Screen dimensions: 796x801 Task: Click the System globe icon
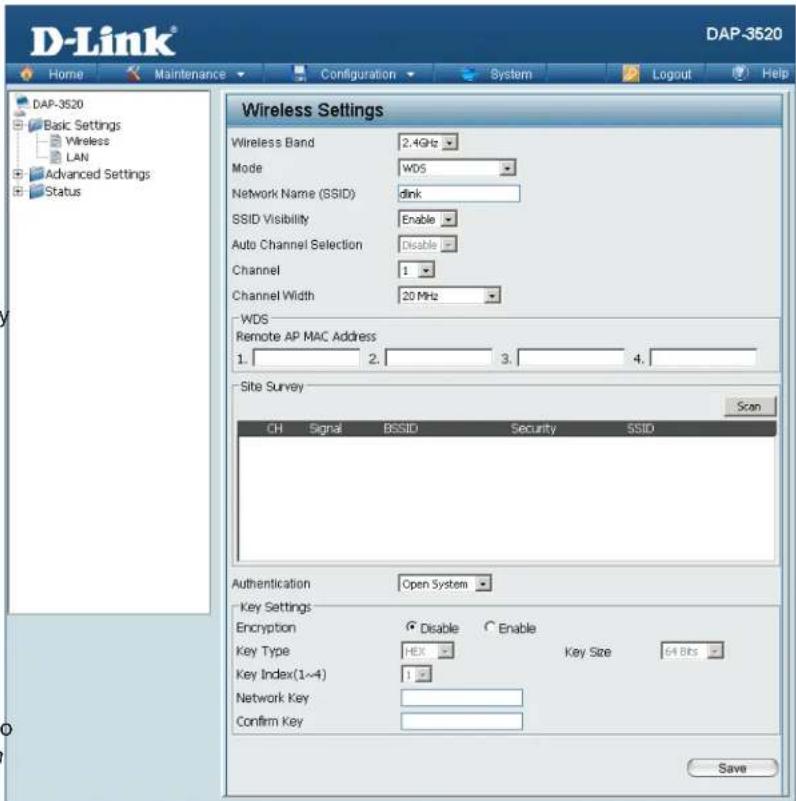click(469, 74)
